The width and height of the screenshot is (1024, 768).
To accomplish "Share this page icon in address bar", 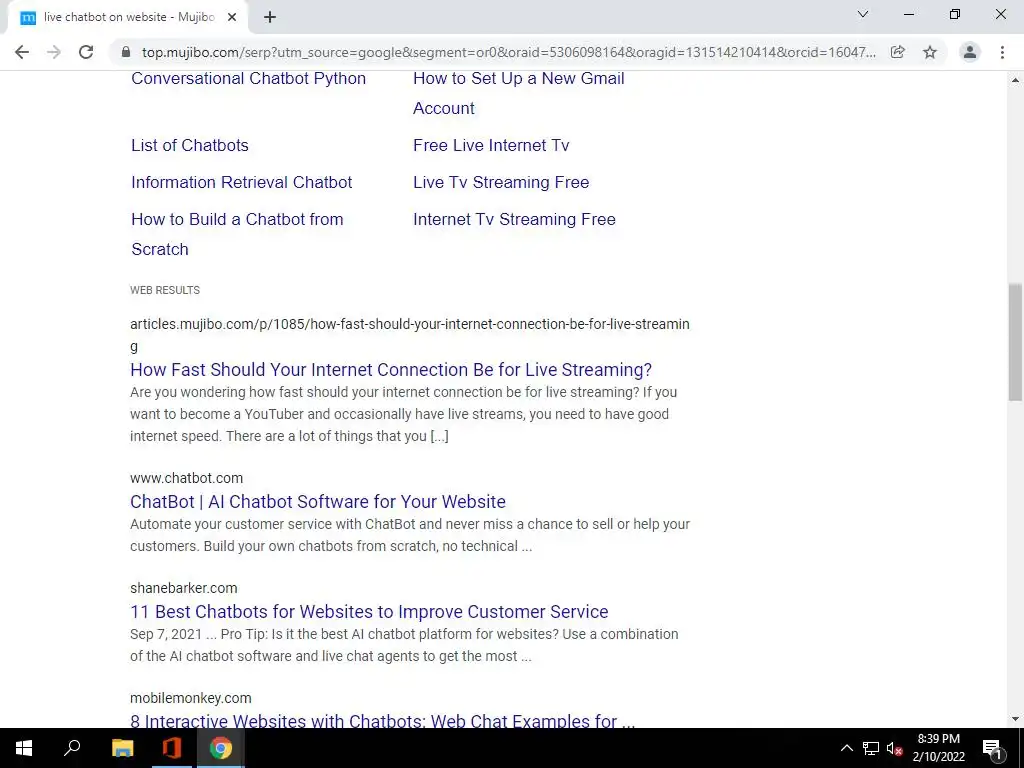I will tap(898, 52).
